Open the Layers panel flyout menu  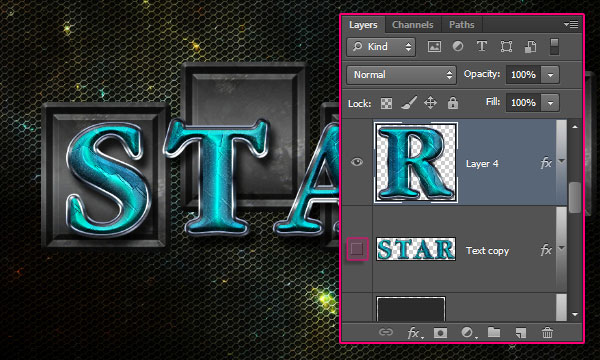coord(571,24)
